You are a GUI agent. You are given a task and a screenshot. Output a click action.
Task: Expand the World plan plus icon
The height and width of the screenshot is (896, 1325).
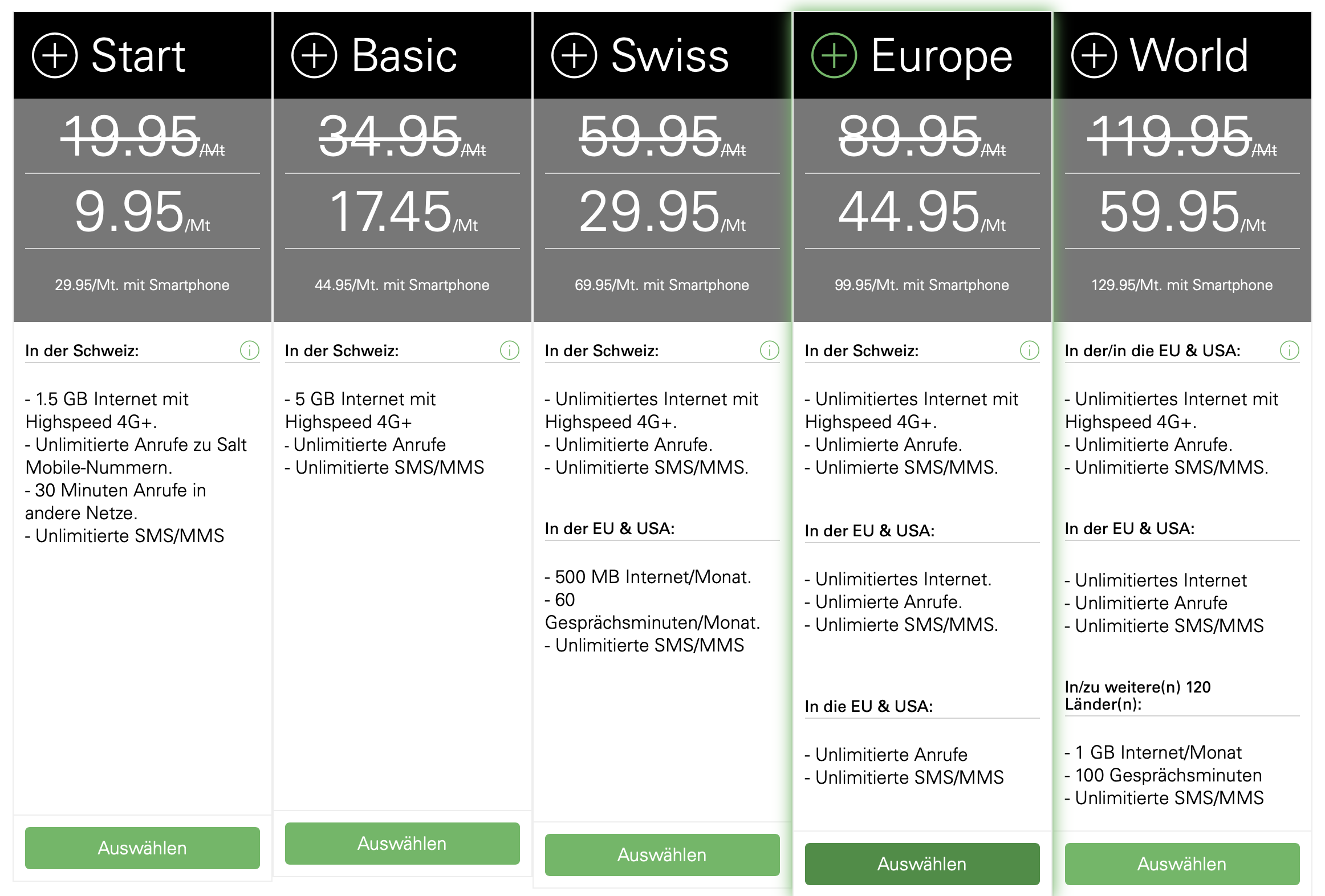[x=1094, y=56]
